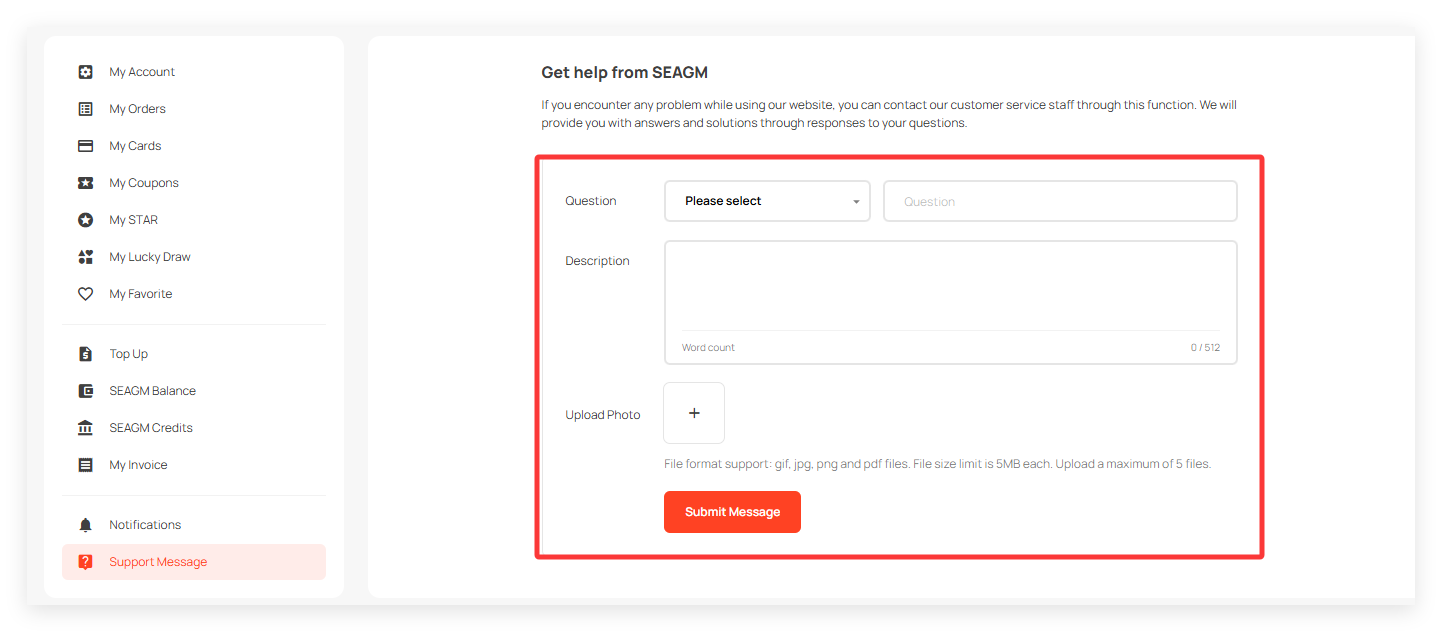Click the SEAGM Balance wallet icon
The height and width of the screenshot is (632, 1442).
(x=86, y=391)
